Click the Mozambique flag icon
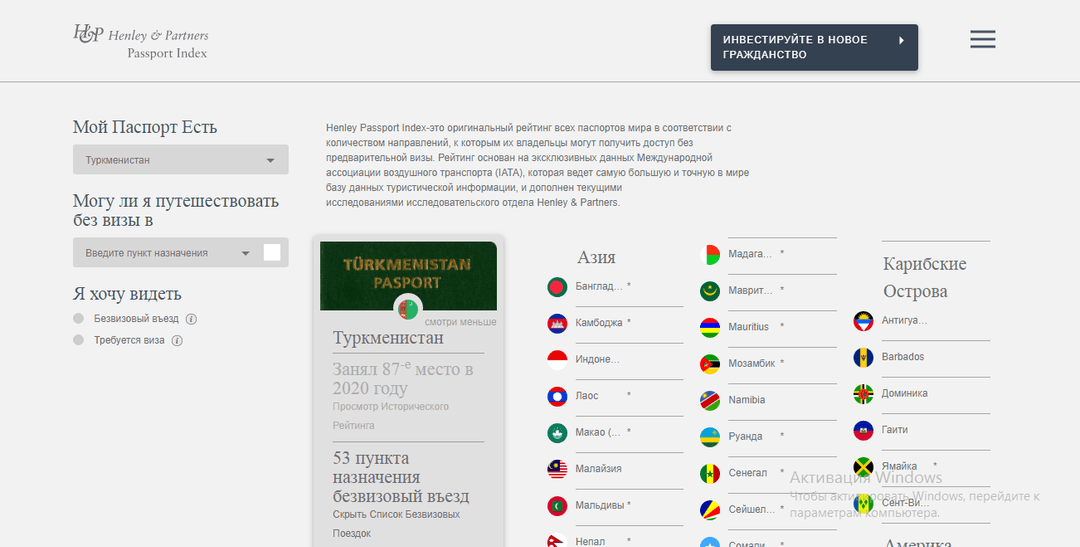 click(710, 364)
